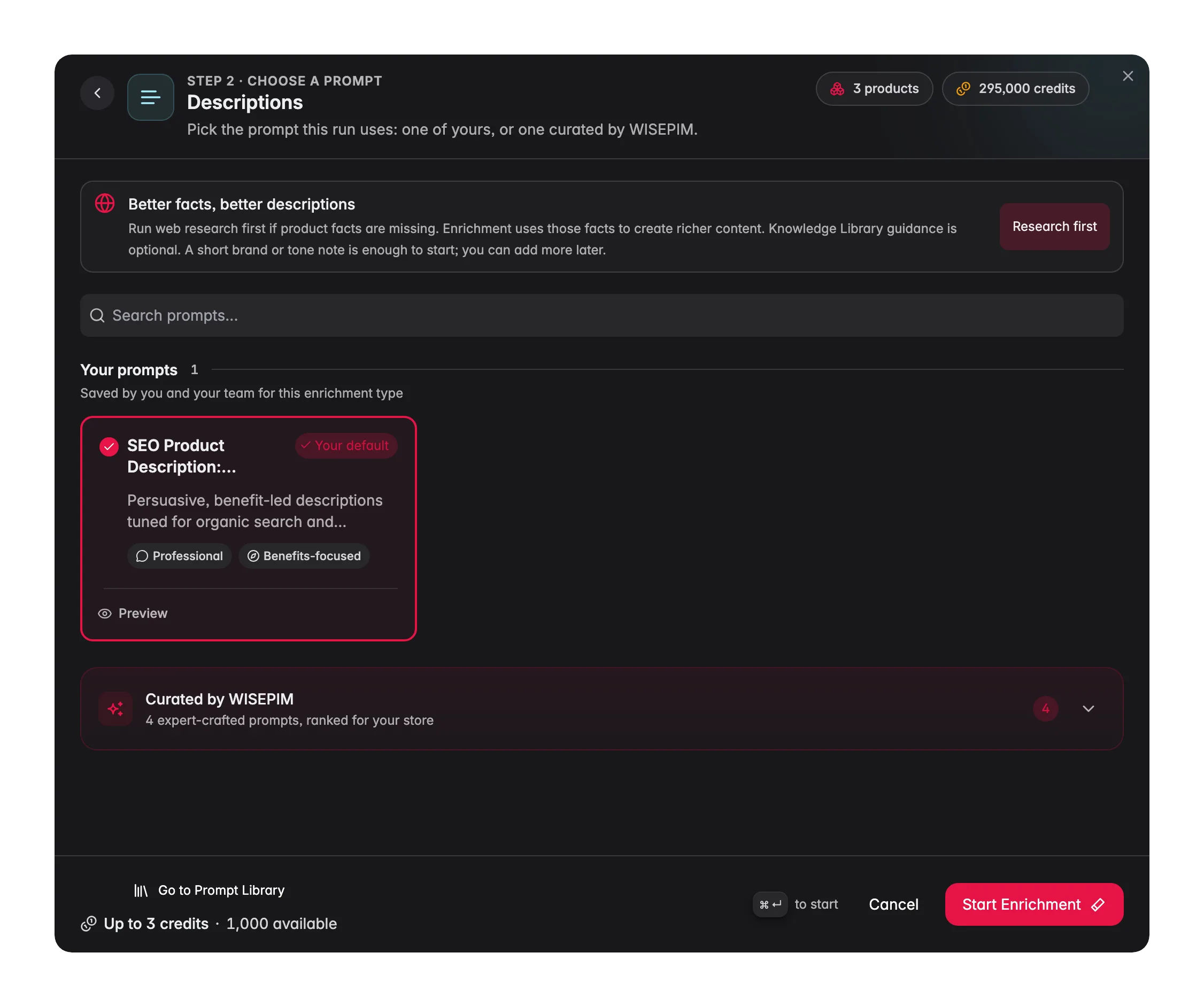1204x1007 pixels.
Task: Click the library books icon
Action: [141, 890]
